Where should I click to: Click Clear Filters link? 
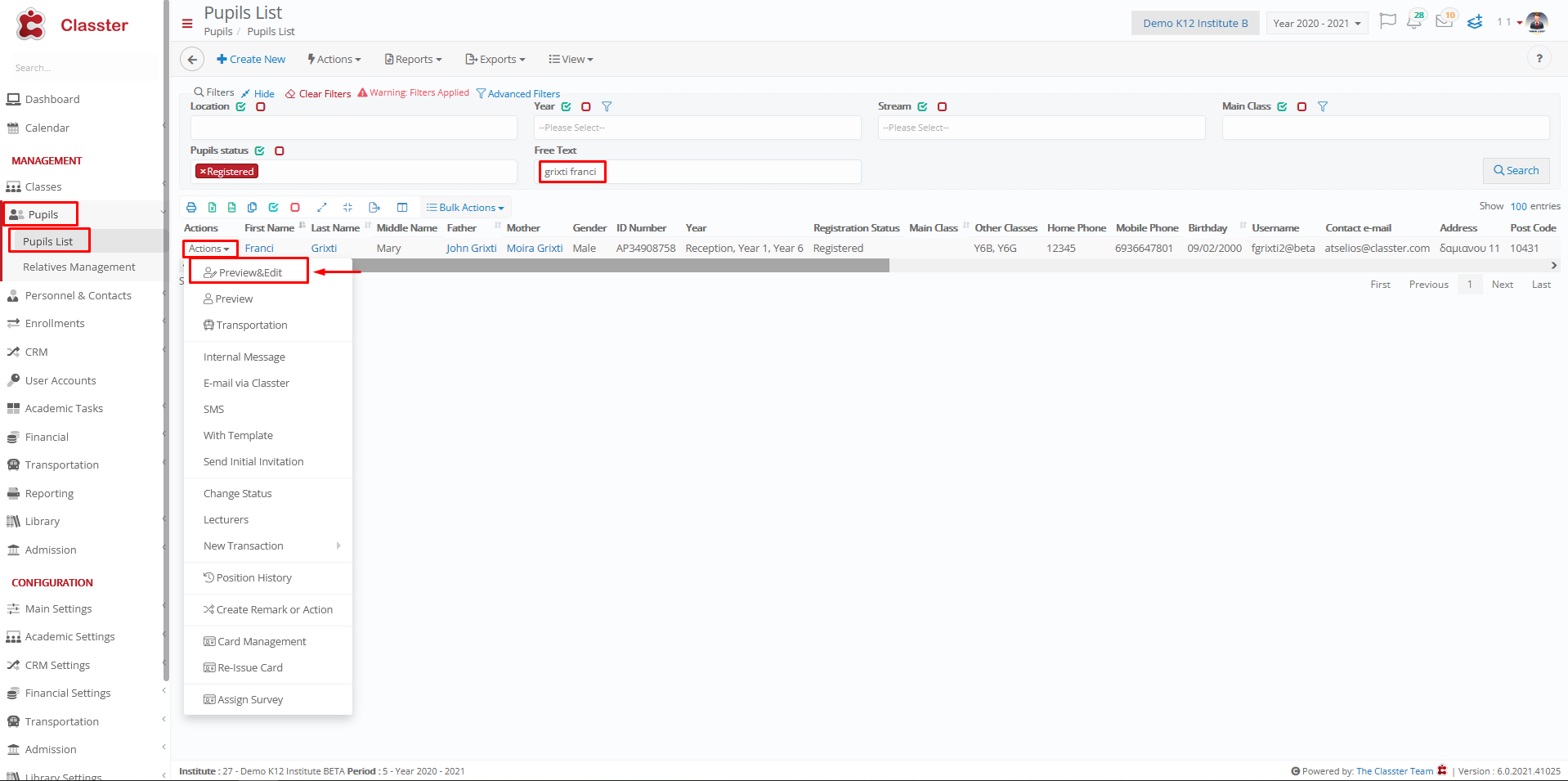318,94
